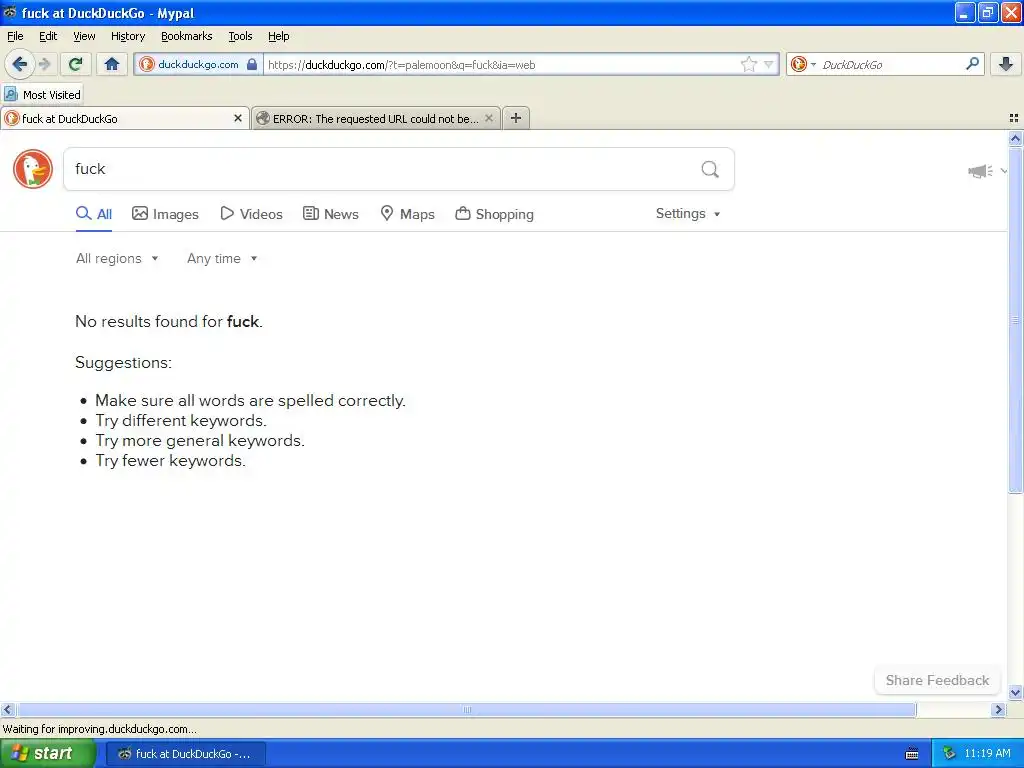This screenshot has height=768, width=1024.
Task: Open the URL history dropdown arrow
Action: coord(769,64)
